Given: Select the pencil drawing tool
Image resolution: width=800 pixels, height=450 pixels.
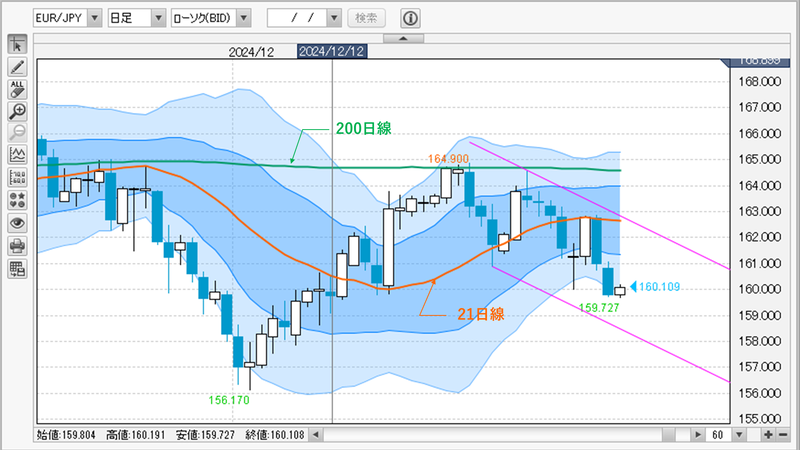Looking at the screenshot, I should (17, 67).
